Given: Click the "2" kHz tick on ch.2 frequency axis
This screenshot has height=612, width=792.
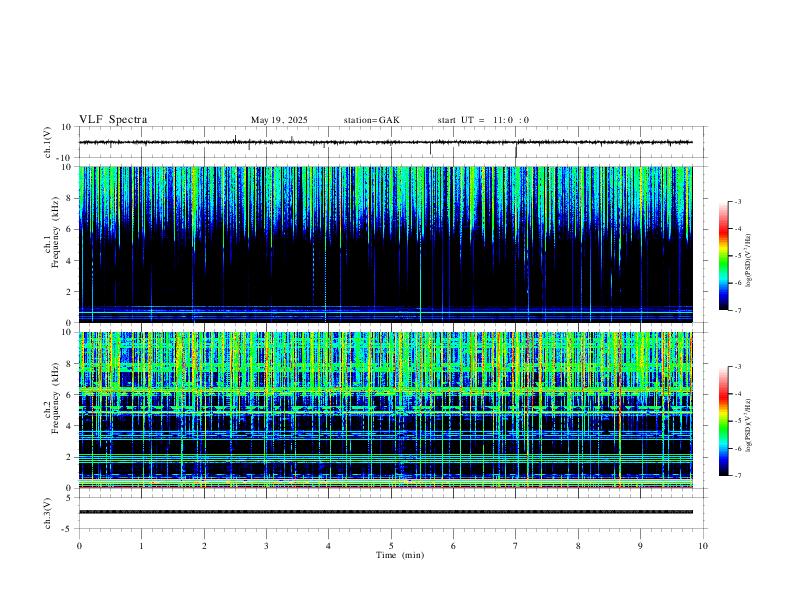Looking at the screenshot, I should [x=70, y=457].
